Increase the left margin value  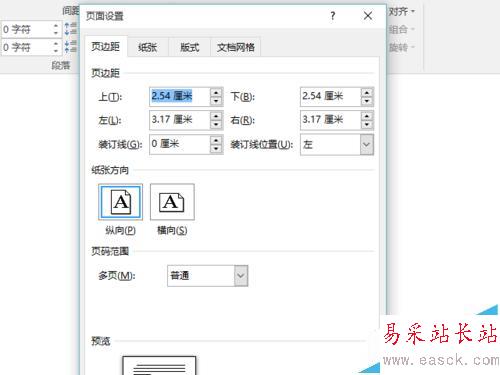[216, 116]
